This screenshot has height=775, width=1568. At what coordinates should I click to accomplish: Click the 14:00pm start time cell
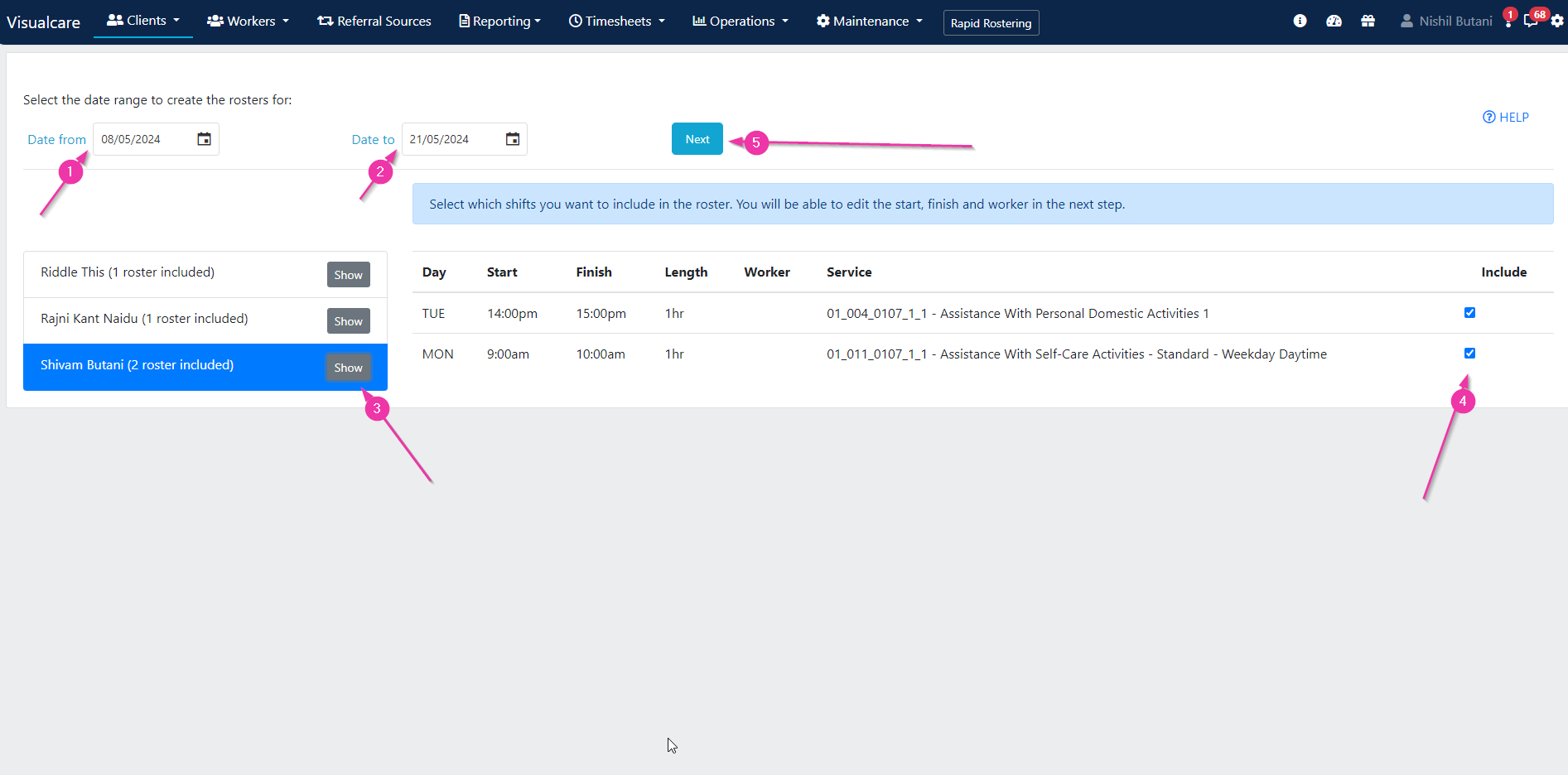[x=512, y=313]
